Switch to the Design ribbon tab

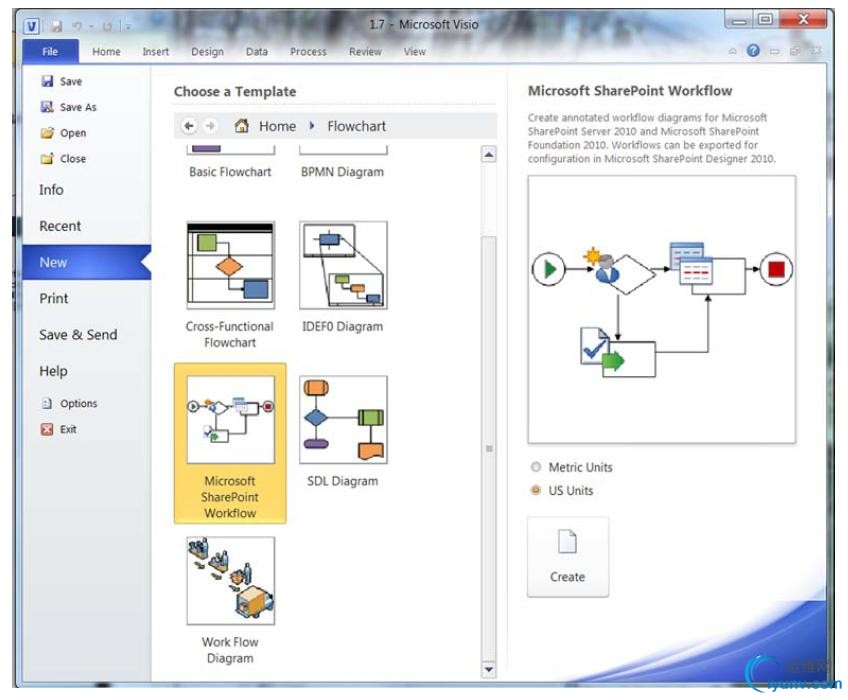[x=207, y=52]
